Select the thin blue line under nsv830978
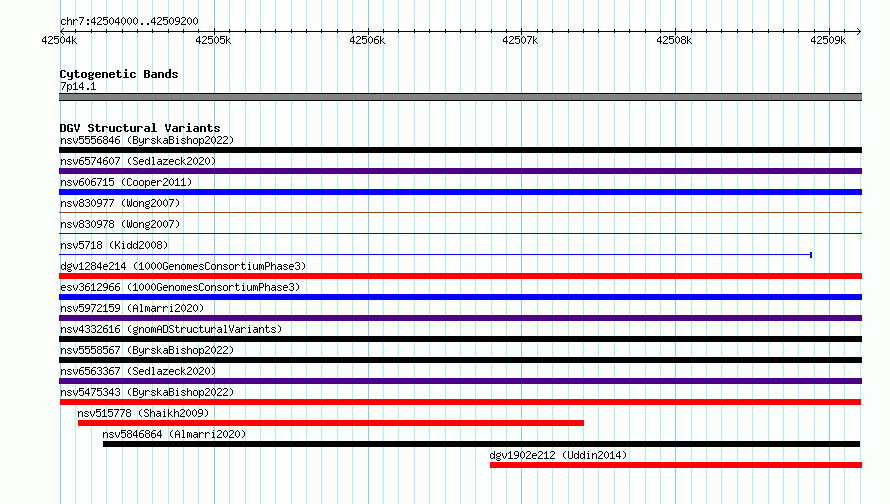Image resolution: width=890 pixels, height=504 pixels. (x=460, y=234)
